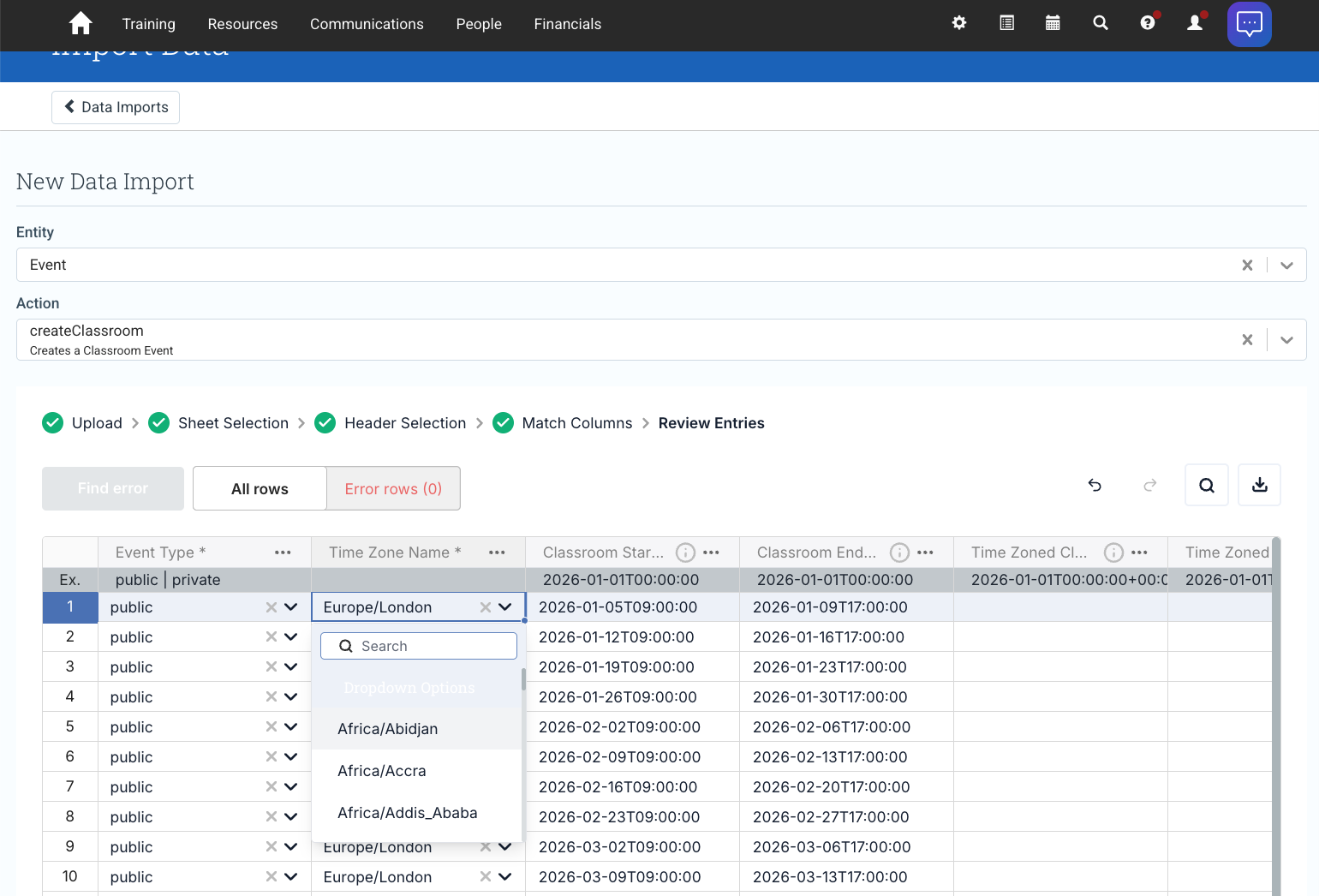Viewport: 1319px width, 896px height.
Task: Clear row 5 Event Type value
Action: (x=272, y=727)
